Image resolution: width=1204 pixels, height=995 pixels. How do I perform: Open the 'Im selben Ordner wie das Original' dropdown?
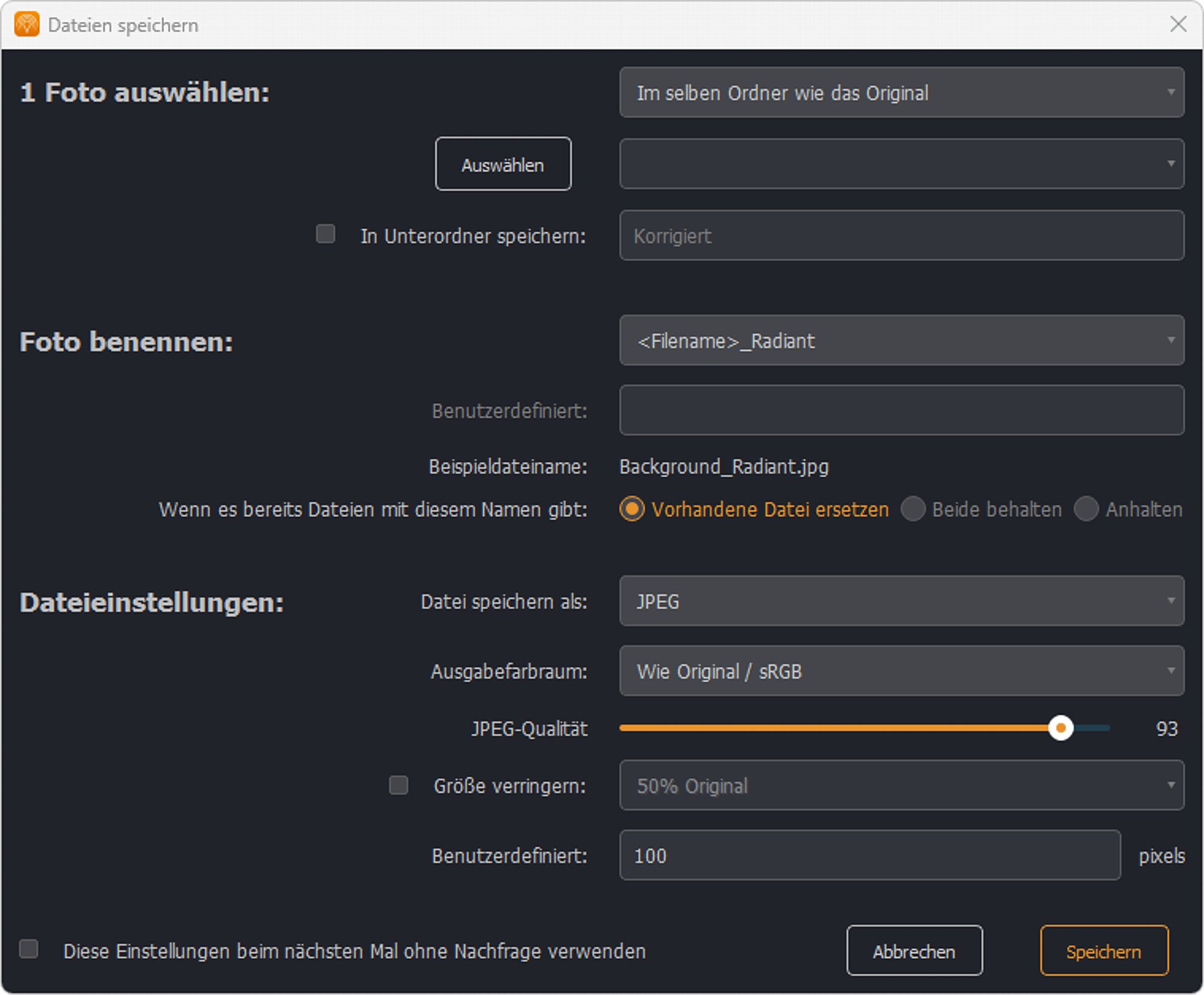[902, 93]
